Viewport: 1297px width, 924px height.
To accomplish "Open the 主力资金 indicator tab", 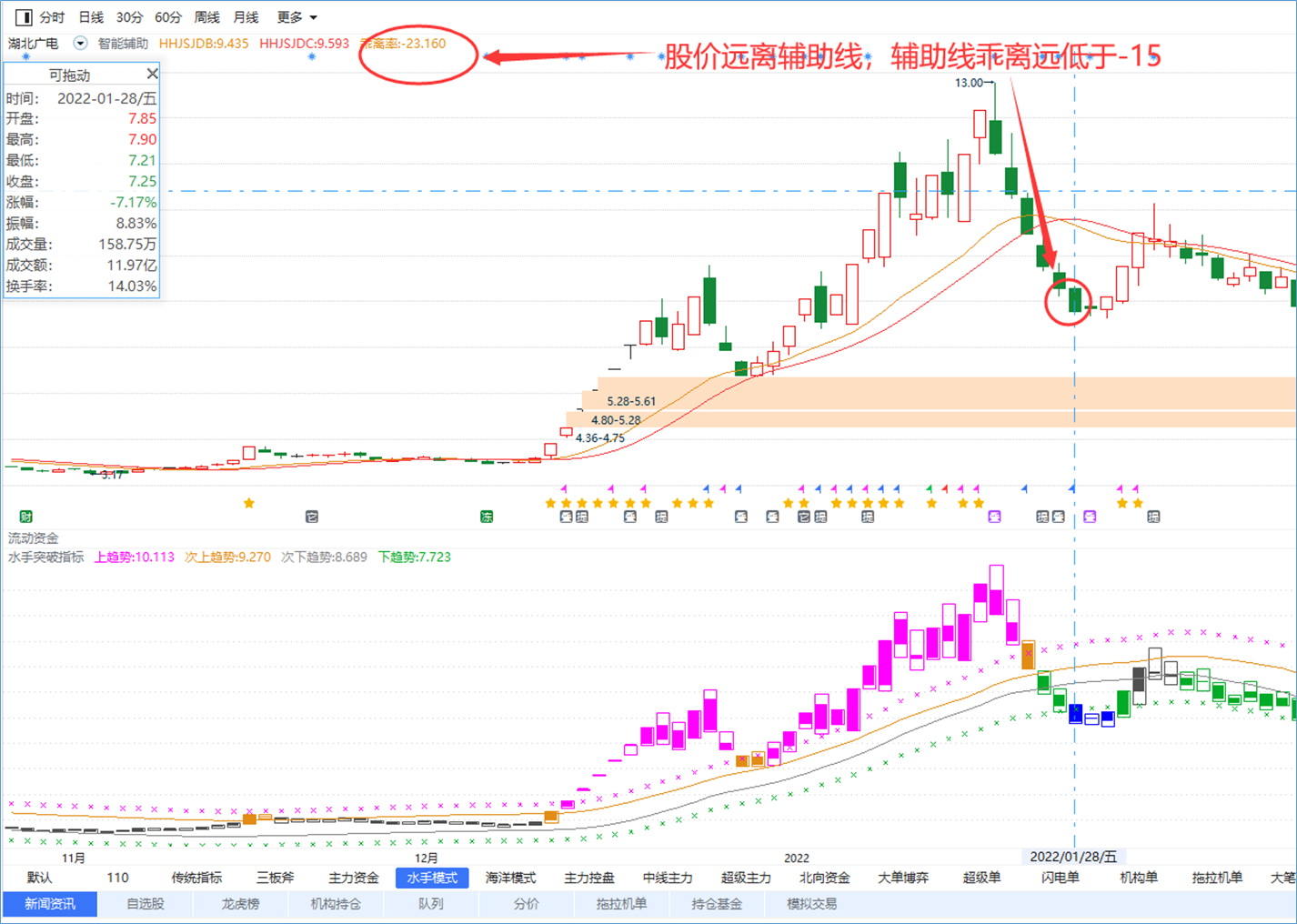I will 353,878.
